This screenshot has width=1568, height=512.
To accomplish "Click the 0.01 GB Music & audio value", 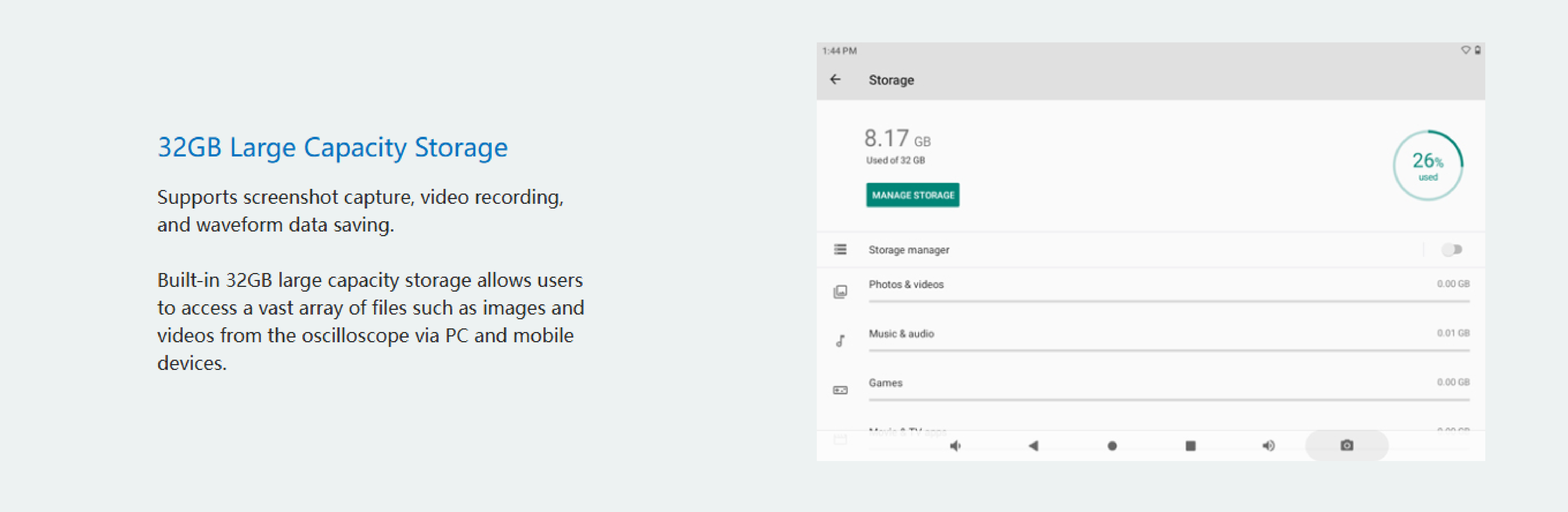I will tap(1453, 333).
